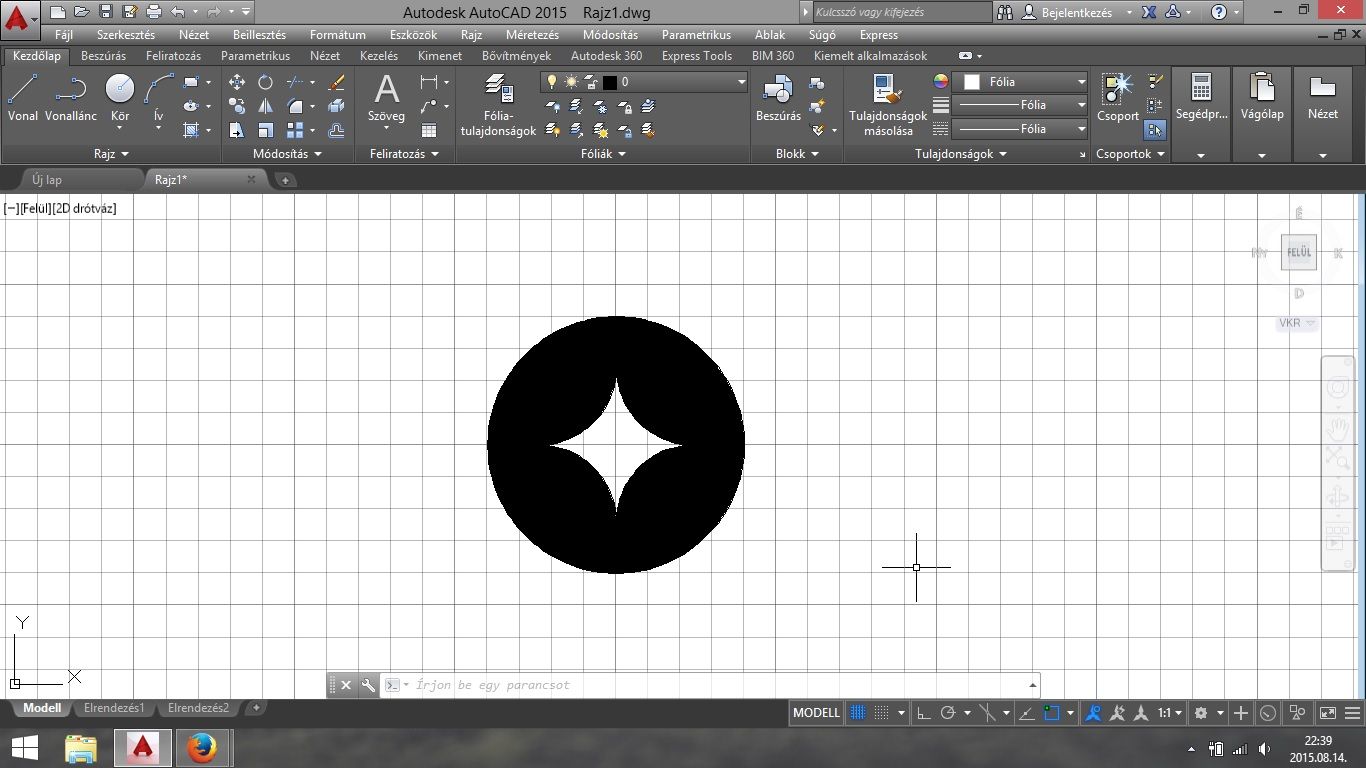Viewport: 1366px width, 768px height.
Task: Click the customize wrench icon on command line
Action: [368, 685]
